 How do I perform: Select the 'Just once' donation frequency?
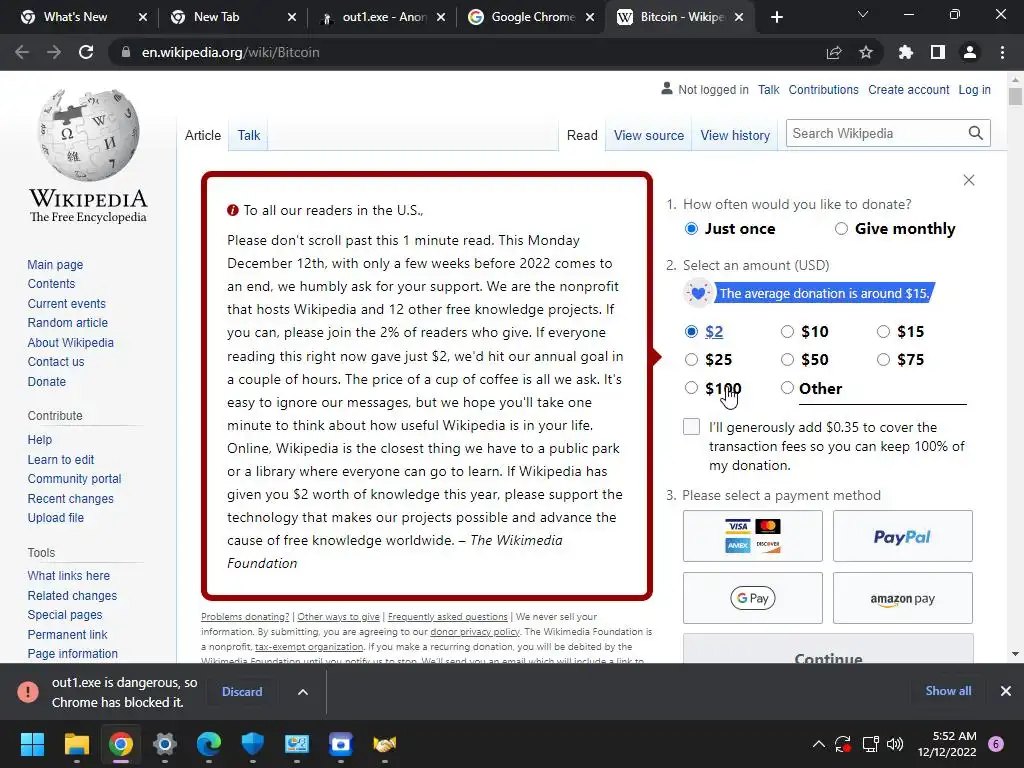pyautogui.click(x=691, y=229)
